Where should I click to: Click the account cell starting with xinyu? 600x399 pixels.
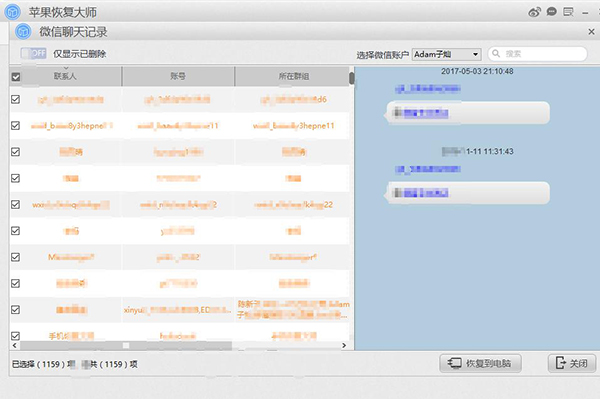[178, 310]
